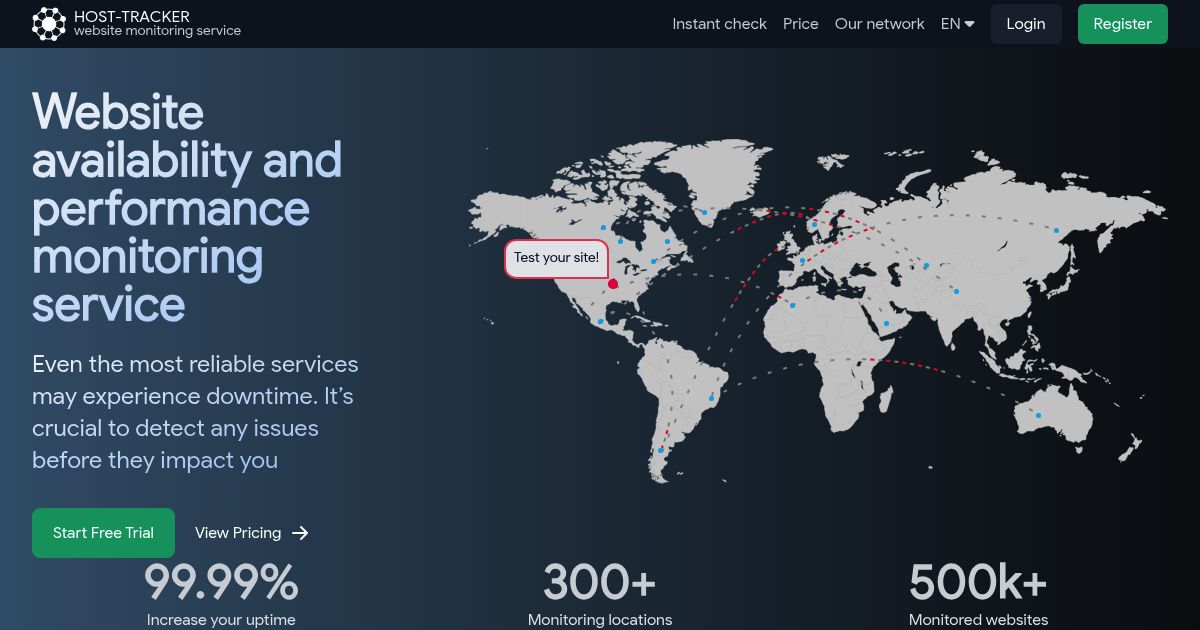Click the Host-Tracker logo icon
1200x630 pixels.
click(48, 24)
